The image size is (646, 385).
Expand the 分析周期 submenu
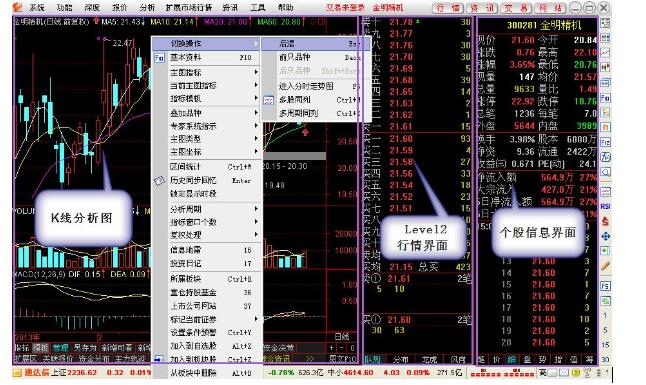(x=206, y=209)
